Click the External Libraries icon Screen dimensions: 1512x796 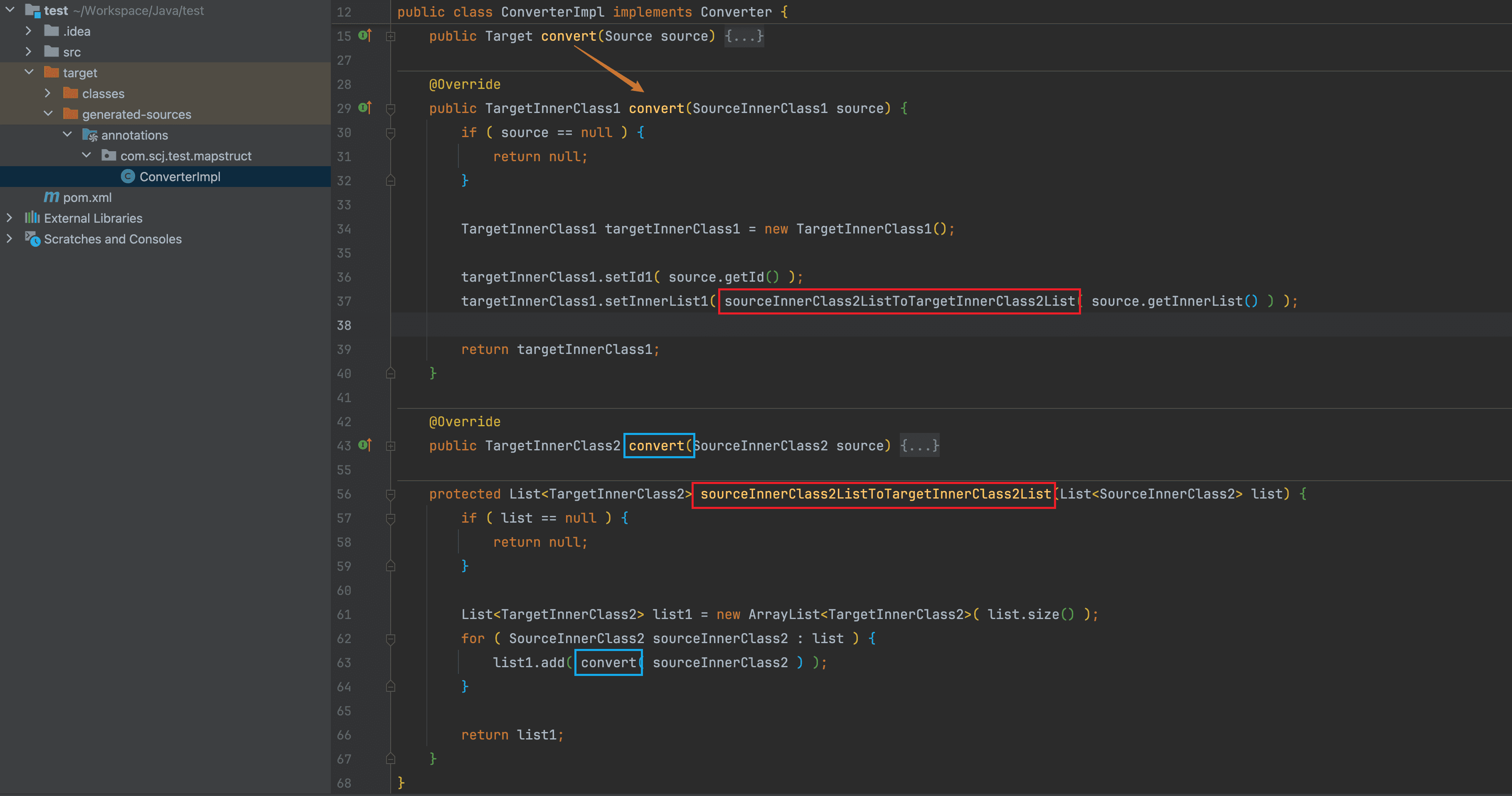pyautogui.click(x=32, y=218)
